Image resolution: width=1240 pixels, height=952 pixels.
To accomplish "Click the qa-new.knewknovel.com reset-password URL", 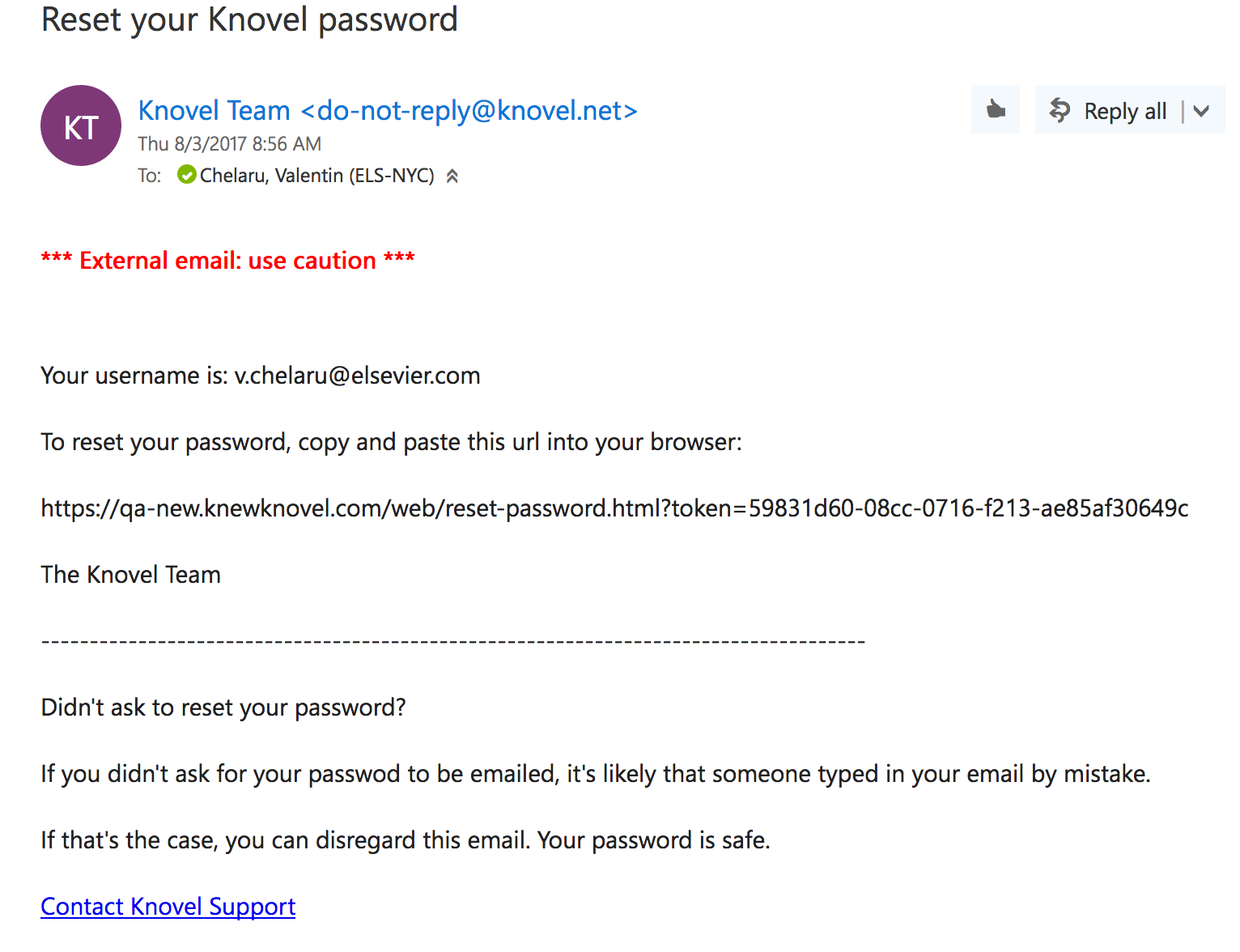I will click(x=614, y=508).
